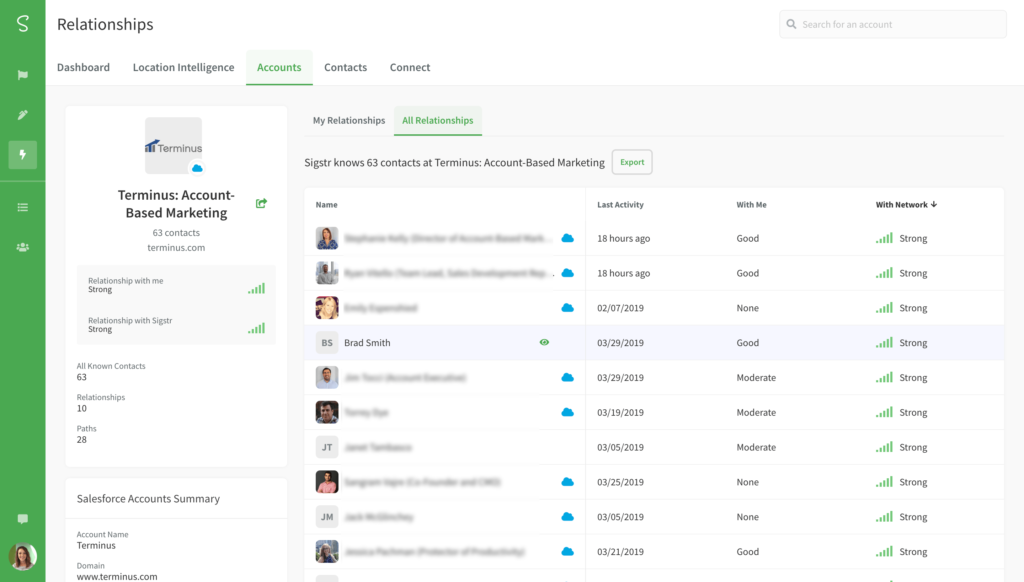The height and width of the screenshot is (582, 1024).
Task: Click the signal strength bars in the 03/19/2019 row
Action: click(884, 412)
